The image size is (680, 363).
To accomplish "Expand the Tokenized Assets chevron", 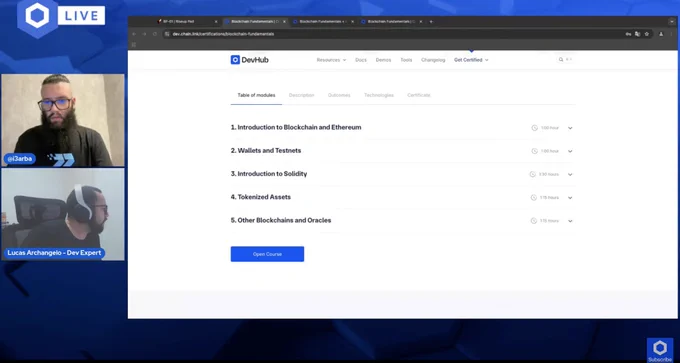I will coord(570,197).
